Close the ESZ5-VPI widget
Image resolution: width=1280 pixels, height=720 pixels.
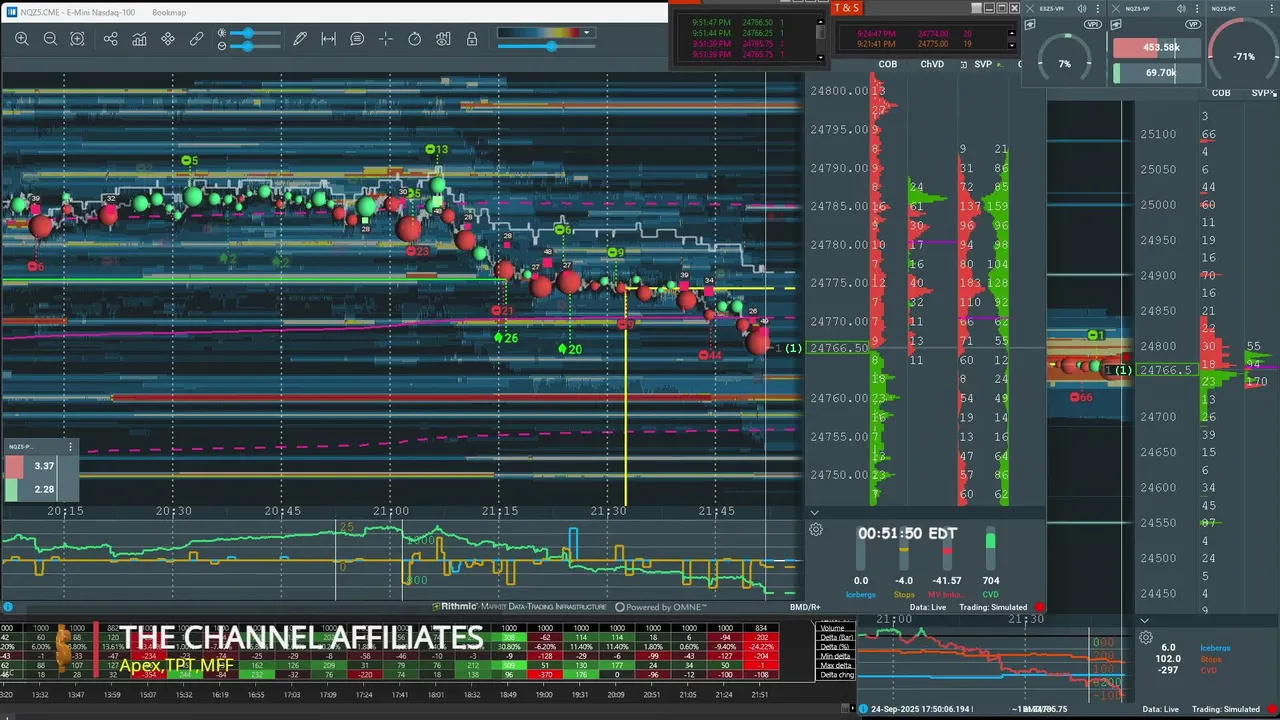click(1030, 9)
